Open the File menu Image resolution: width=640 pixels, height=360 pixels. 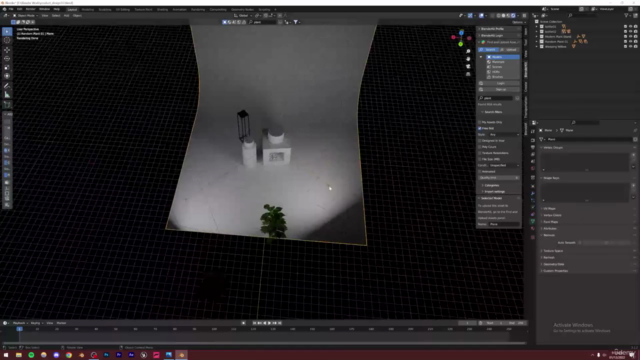point(11,9)
